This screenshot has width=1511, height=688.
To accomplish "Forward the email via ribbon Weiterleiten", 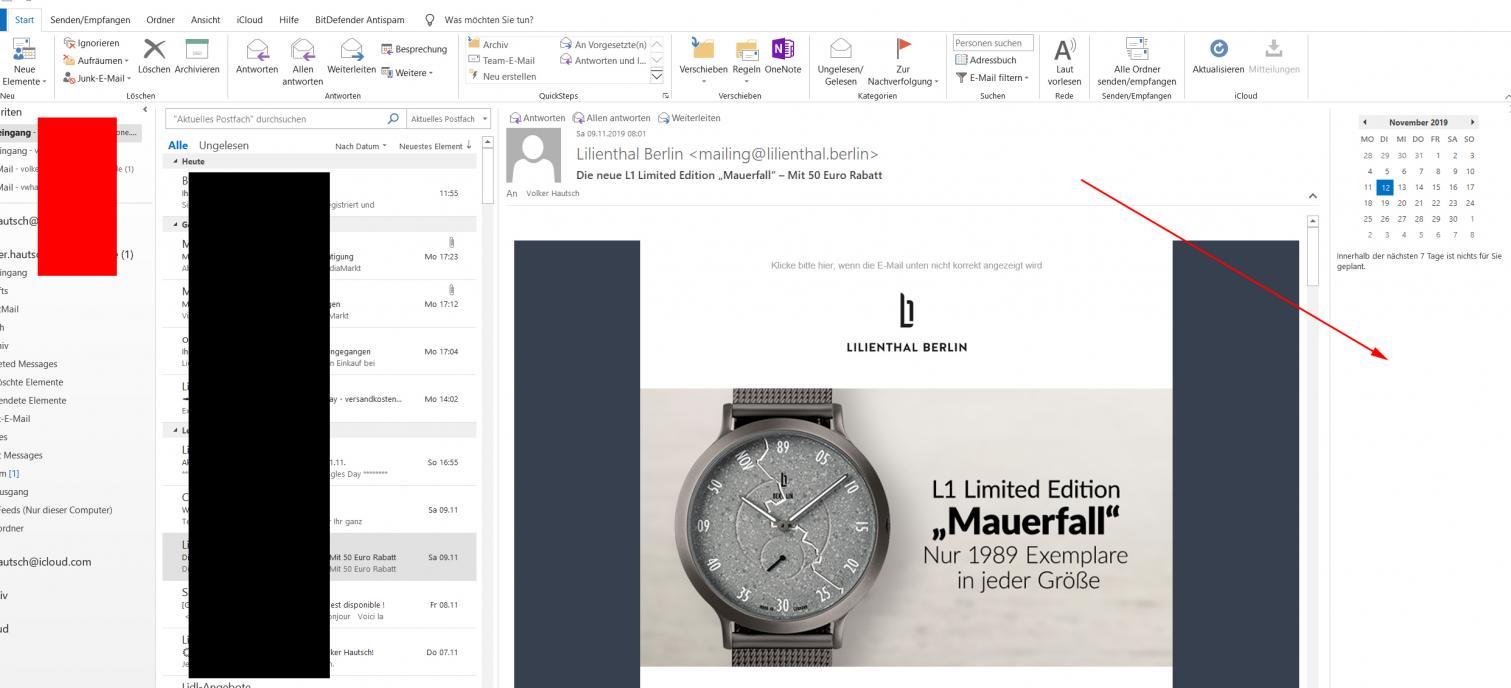I will (x=351, y=58).
